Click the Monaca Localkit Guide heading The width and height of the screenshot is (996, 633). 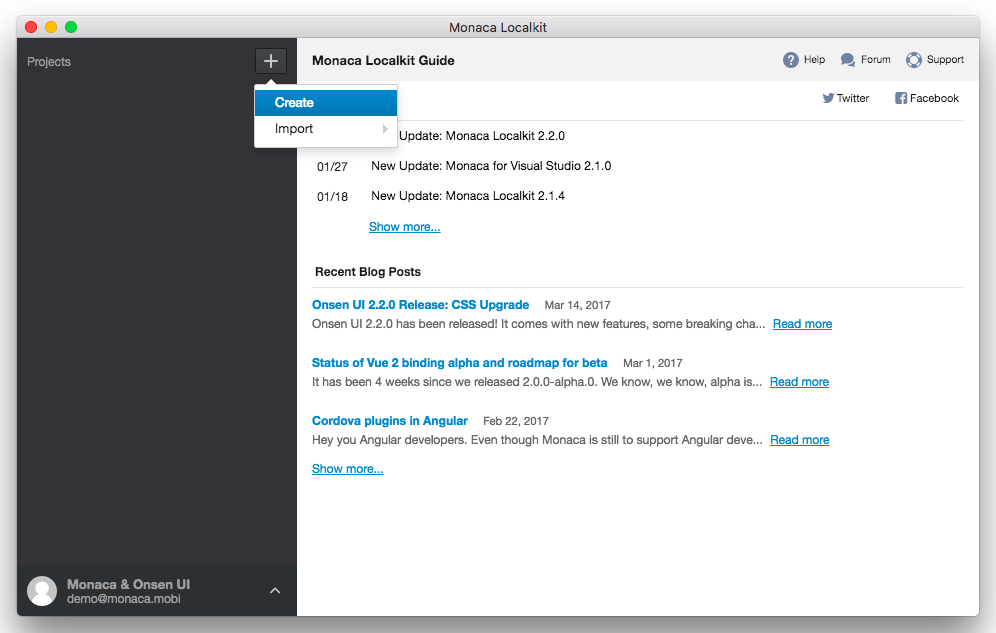383,60
